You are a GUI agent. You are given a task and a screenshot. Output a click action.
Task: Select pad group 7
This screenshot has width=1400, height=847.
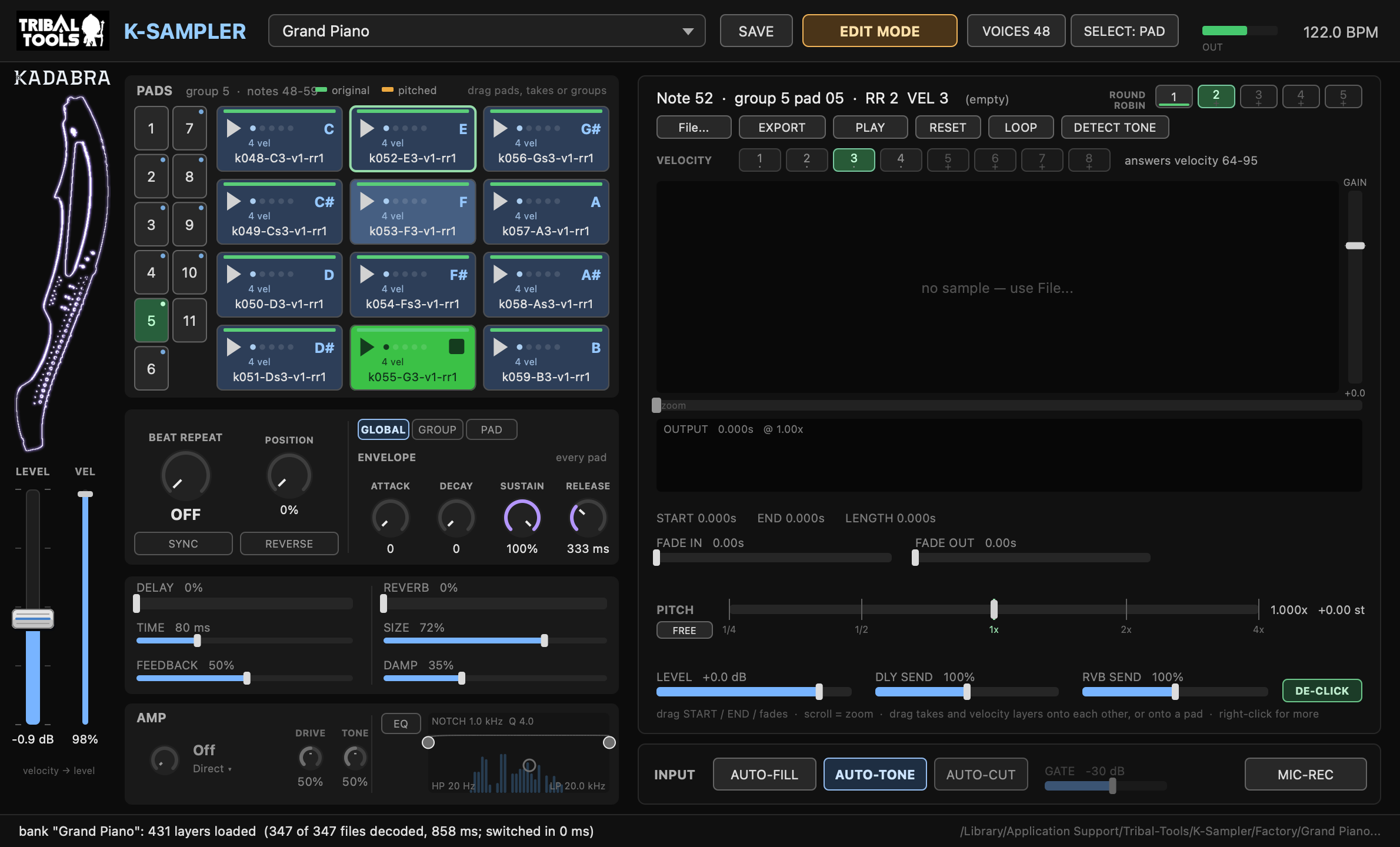(189, 128)
